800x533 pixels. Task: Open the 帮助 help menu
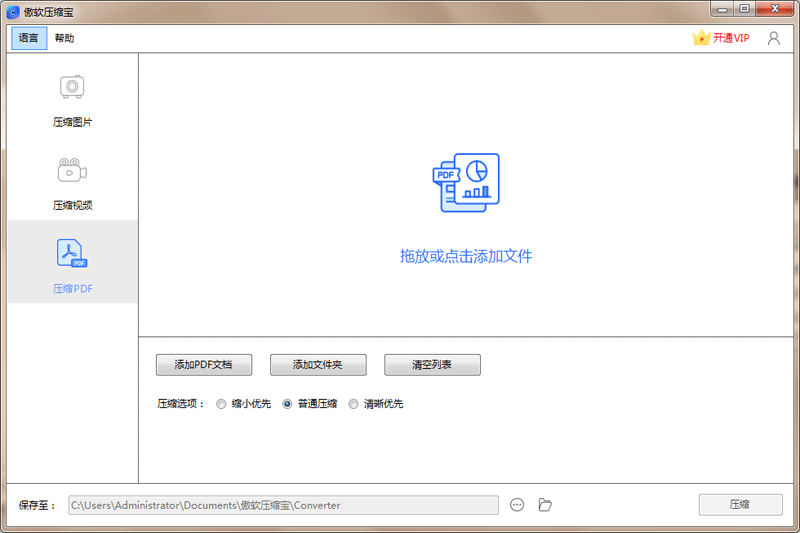pos(64,38)
